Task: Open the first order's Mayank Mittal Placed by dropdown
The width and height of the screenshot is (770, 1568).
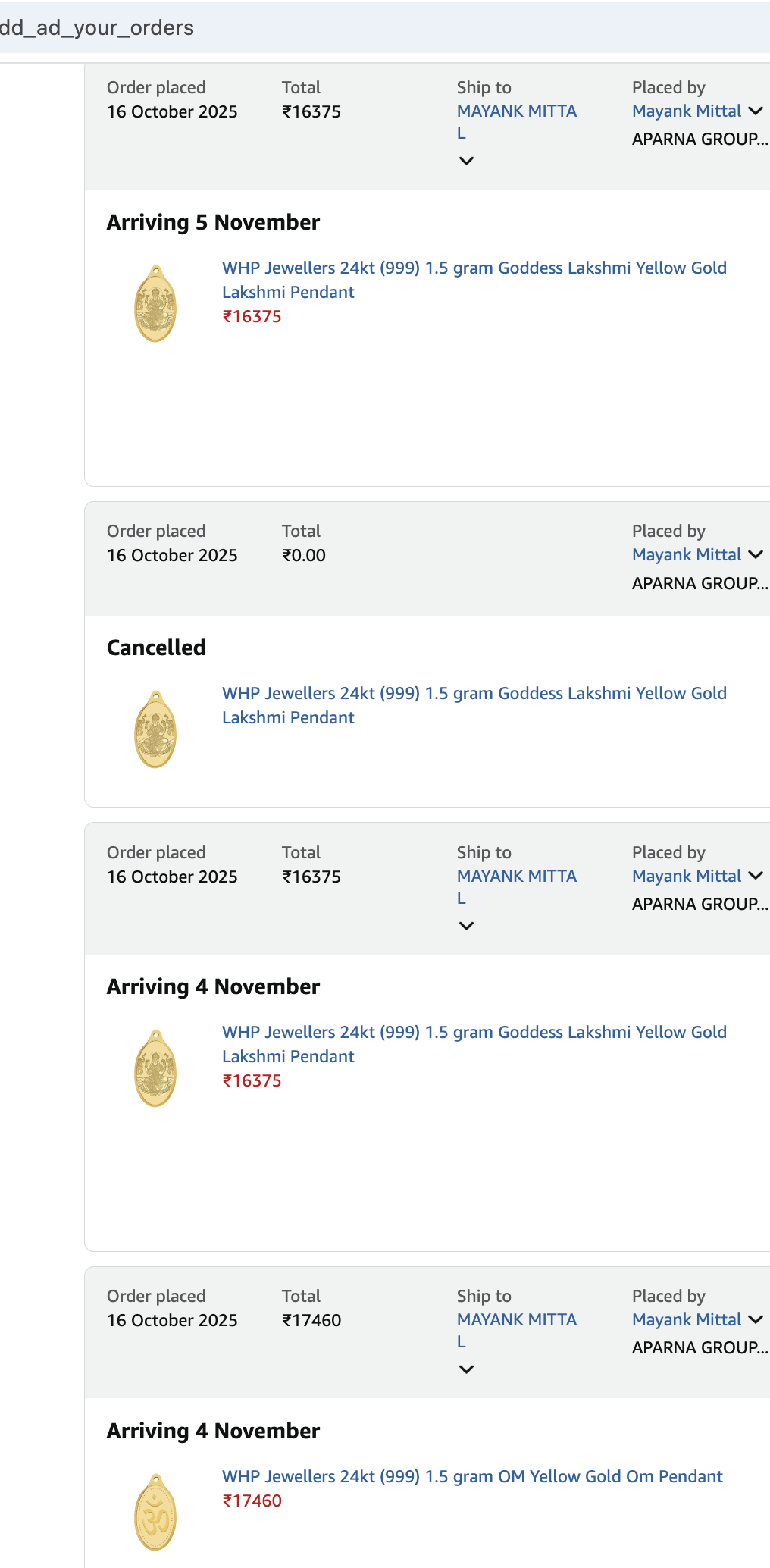Action: 755,111
